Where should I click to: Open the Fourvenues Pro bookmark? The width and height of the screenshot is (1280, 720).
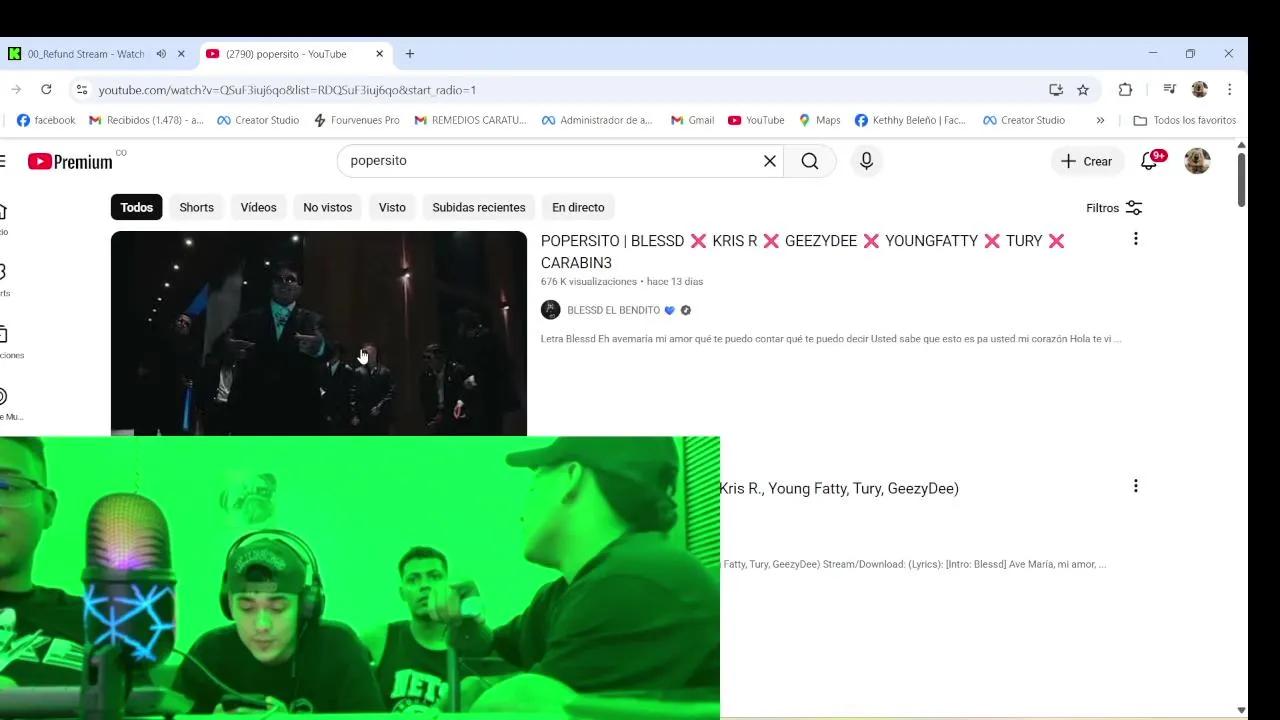click(356, 120)
